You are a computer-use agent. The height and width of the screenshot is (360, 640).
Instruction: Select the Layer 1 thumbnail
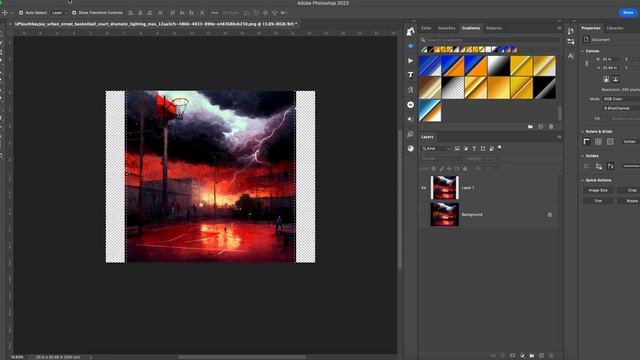point(444,188)
